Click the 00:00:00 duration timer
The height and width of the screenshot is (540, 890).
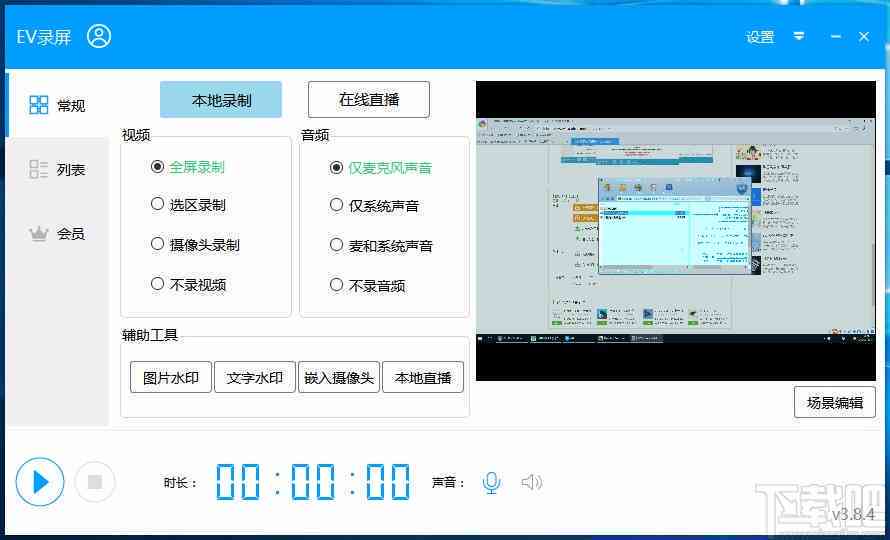(313, 482)
